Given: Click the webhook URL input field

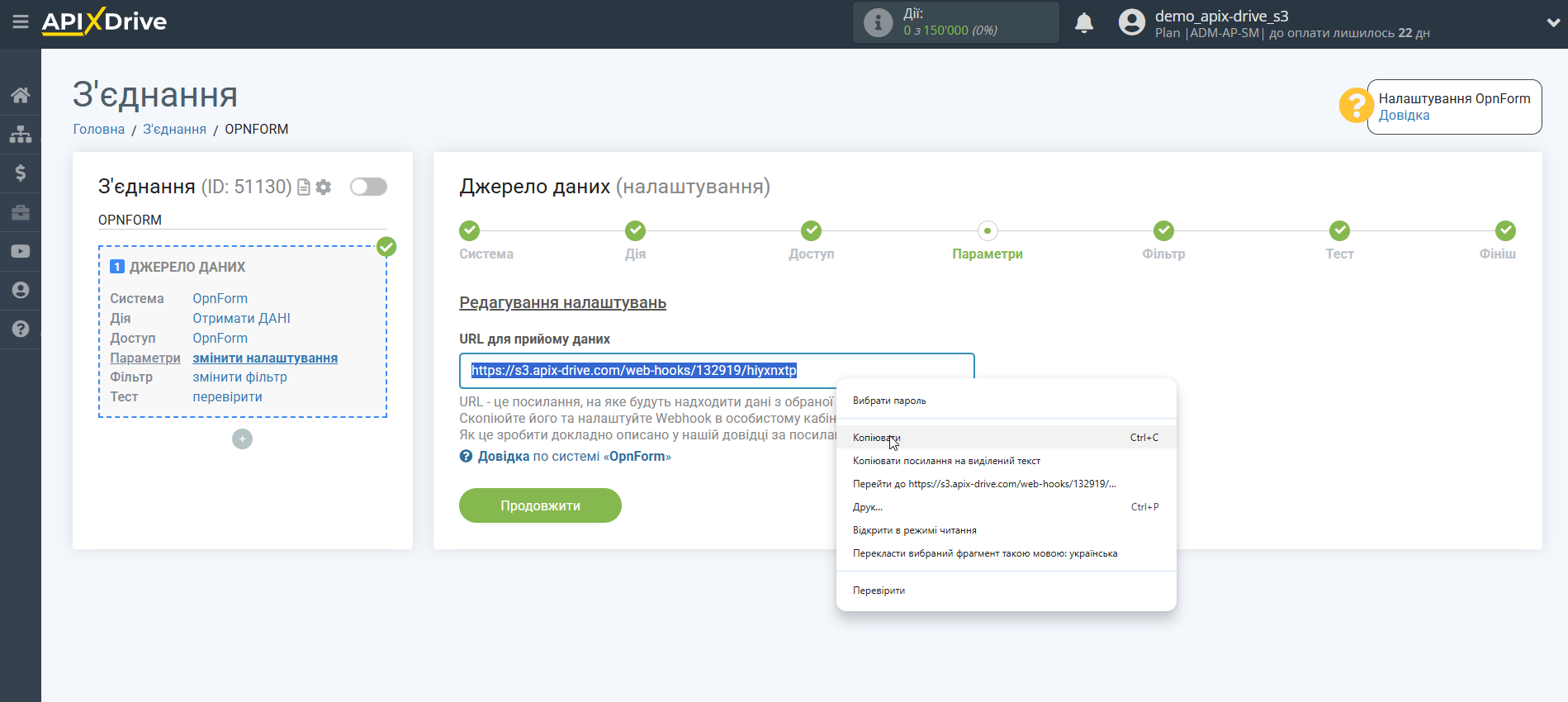Looking at the screenshot, I should click(x=717, y=371).
